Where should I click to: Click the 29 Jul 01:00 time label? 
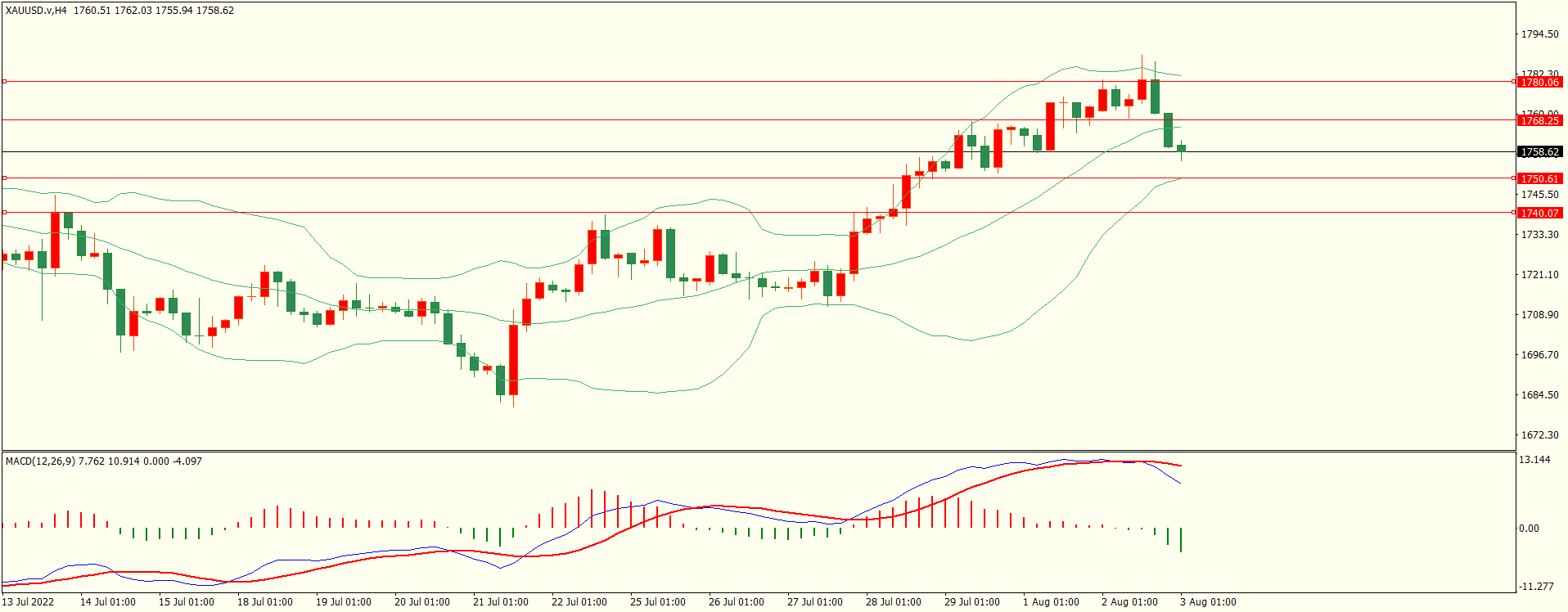click(972, 602)
